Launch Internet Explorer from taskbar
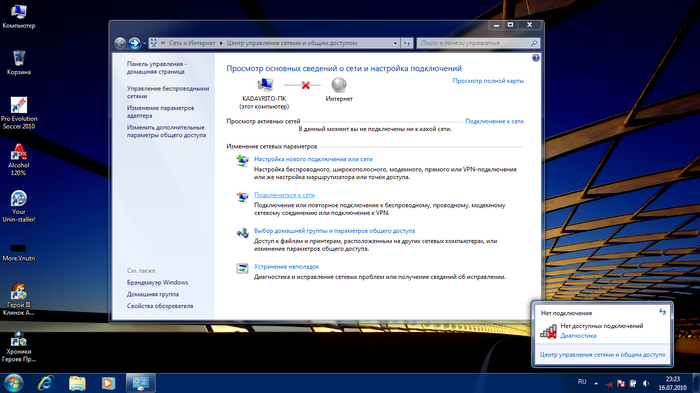Viewport: 700px width, 393px height. (46, 383)
